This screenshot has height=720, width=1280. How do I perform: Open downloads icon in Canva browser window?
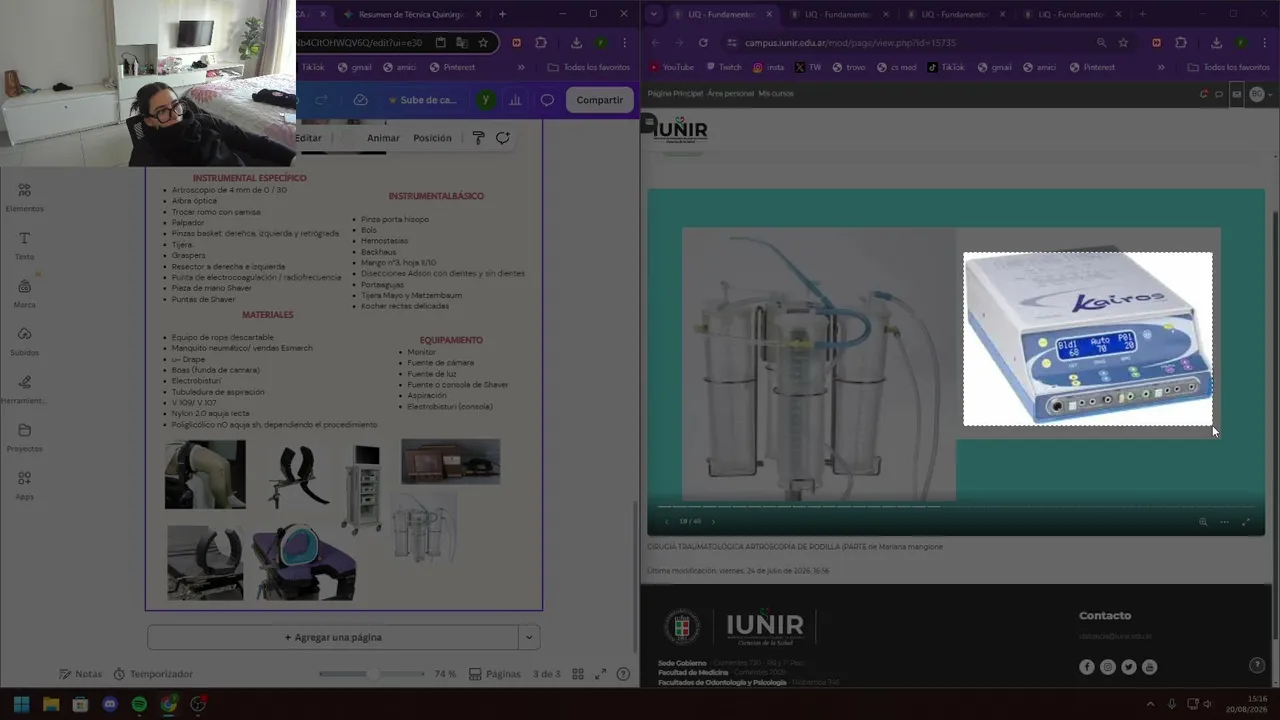(x=577, y=43)
